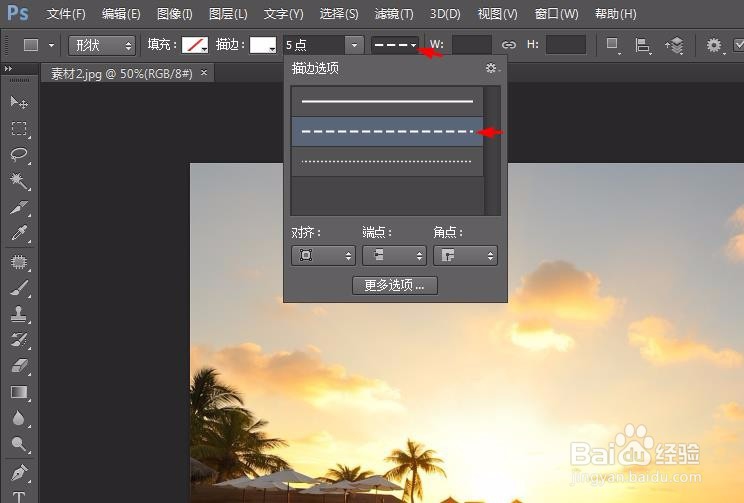Image resolution: width=744 pixels, height=503 pixels.
Task: Select the Spot Healing Brush tool
Action: coord(19,261)
